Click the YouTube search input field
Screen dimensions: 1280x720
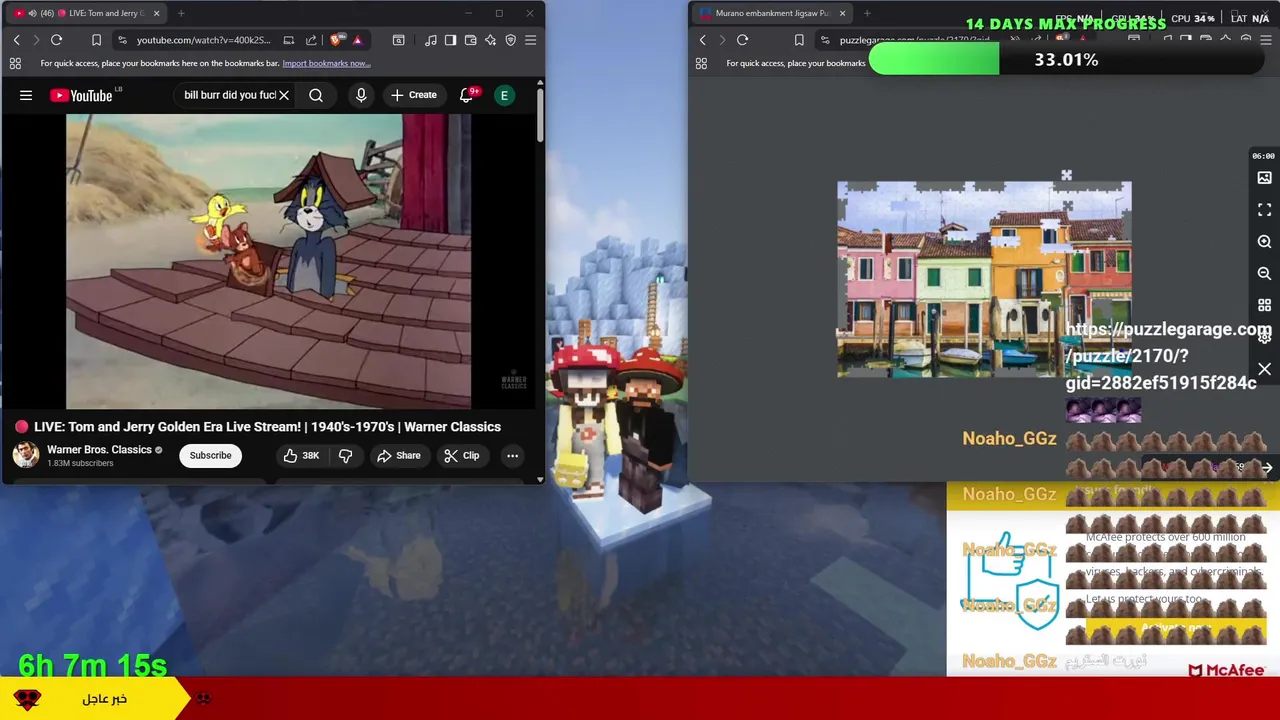coord(229,95)
